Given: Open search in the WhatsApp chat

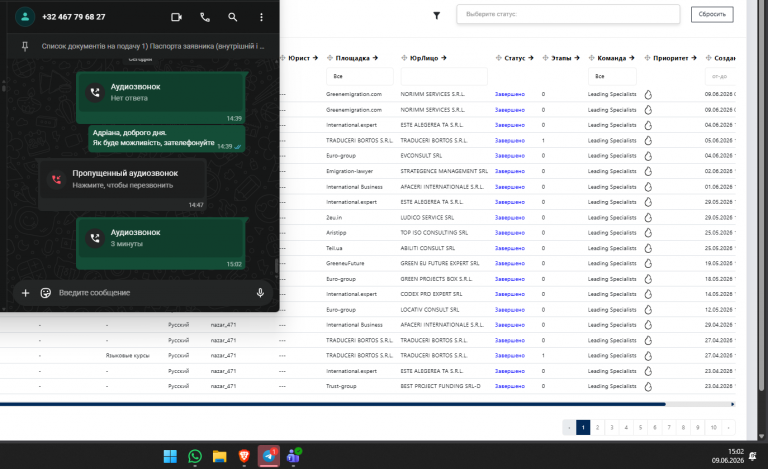Looking at the screenshot, I should coord(233,17).
